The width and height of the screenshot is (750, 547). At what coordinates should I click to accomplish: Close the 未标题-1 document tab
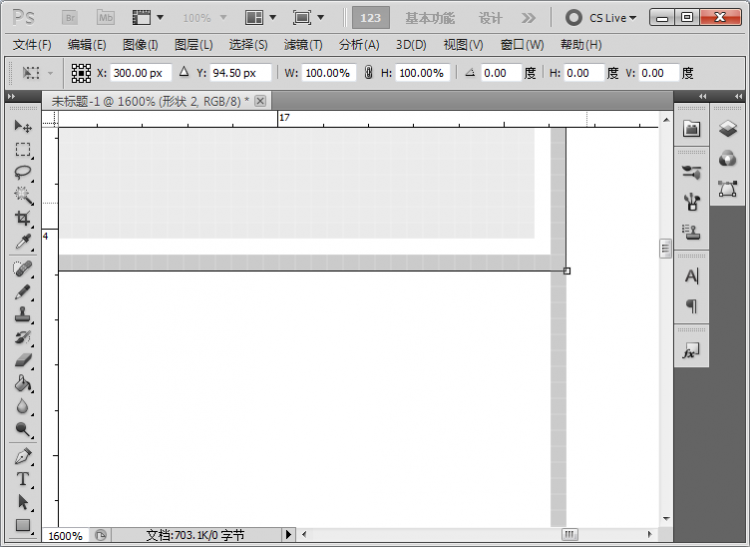pos(260,101)
